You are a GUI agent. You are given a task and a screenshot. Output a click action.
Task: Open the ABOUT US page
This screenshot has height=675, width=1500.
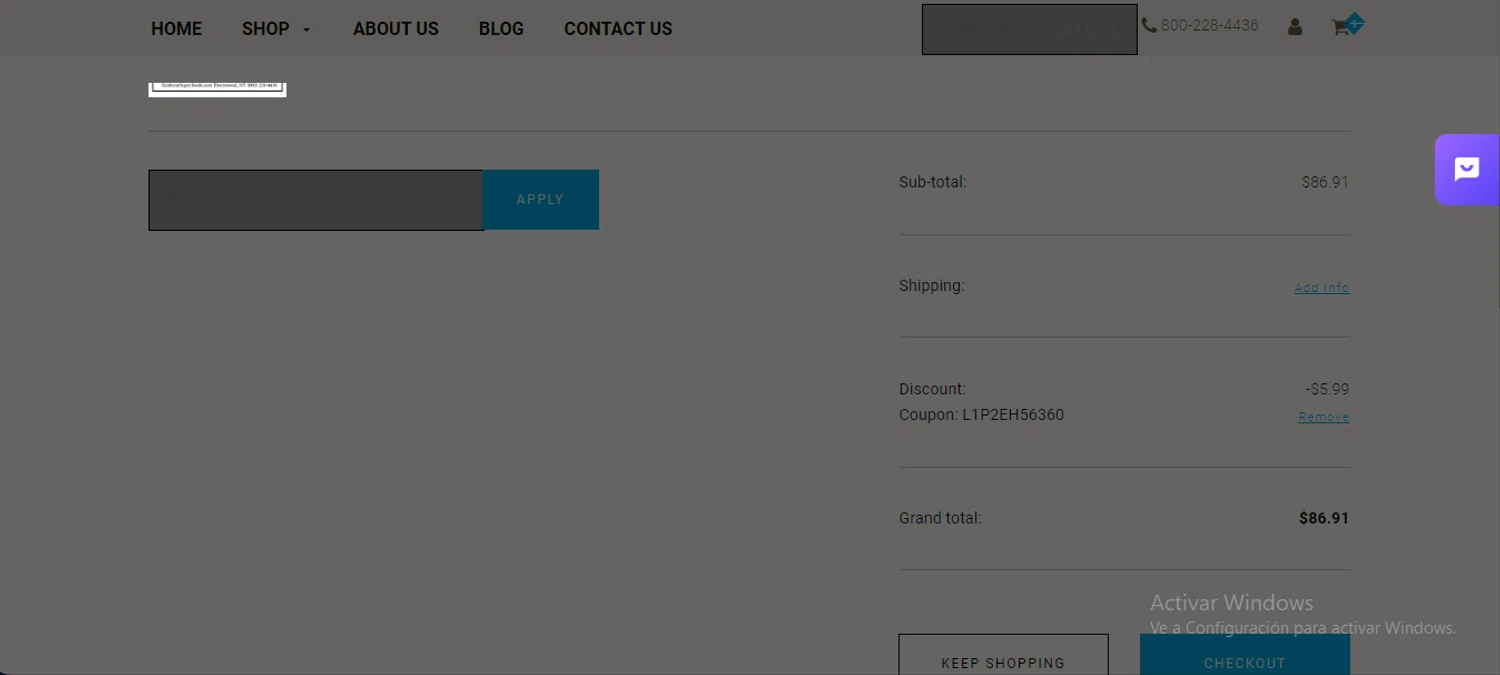pyautogui.click(x=396, y=29)
